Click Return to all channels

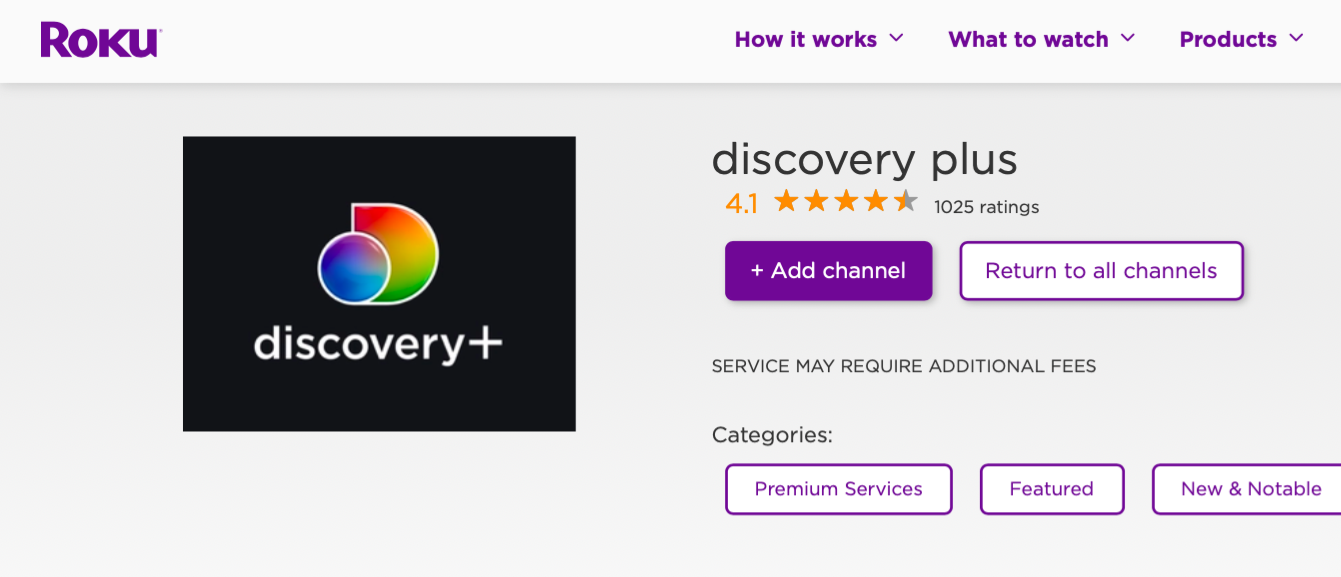click(1101, 271)
